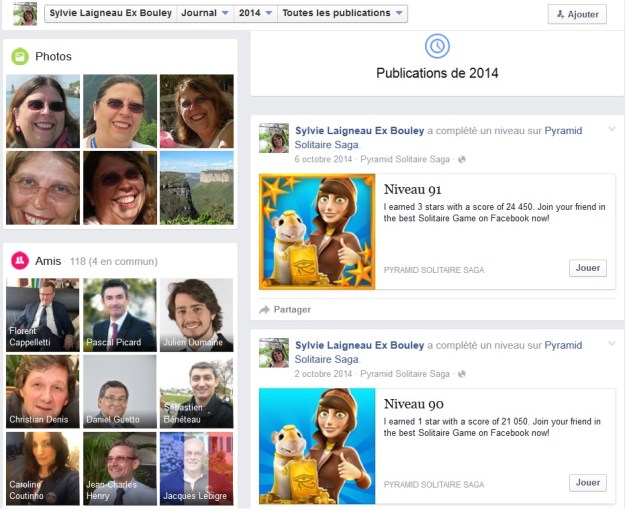
Task: Open friend Florent Cappelletti's profile
Action: click(43, 315)
